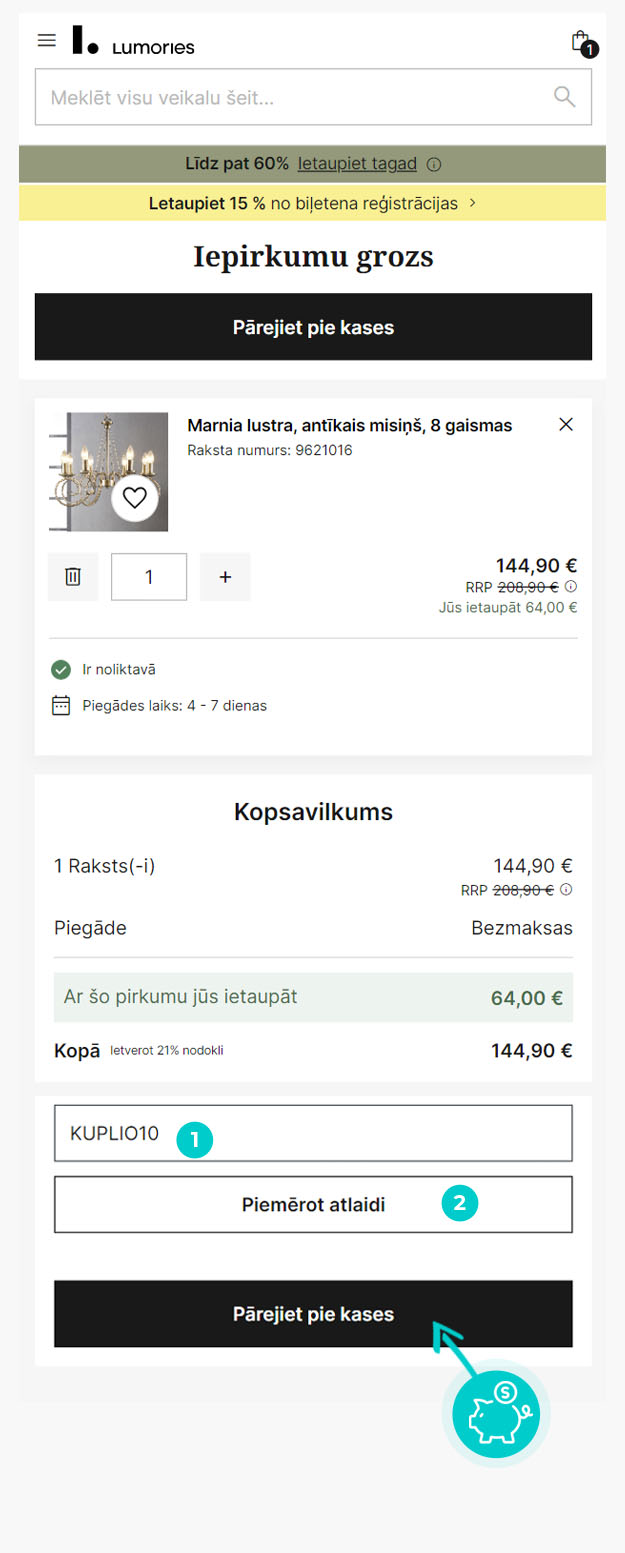625x1553 pixels.
Task: Show info next to item RRP price
Action: point(571,587)
